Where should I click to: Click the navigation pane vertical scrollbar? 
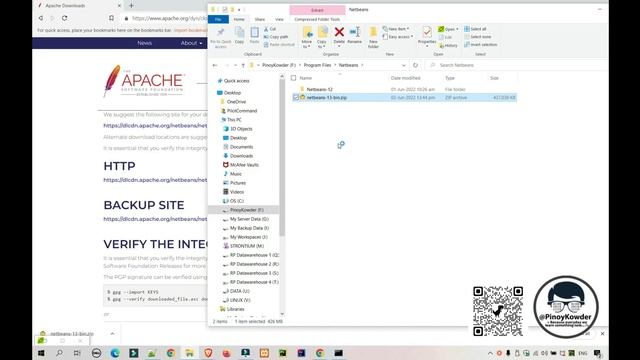coord(282,158)
